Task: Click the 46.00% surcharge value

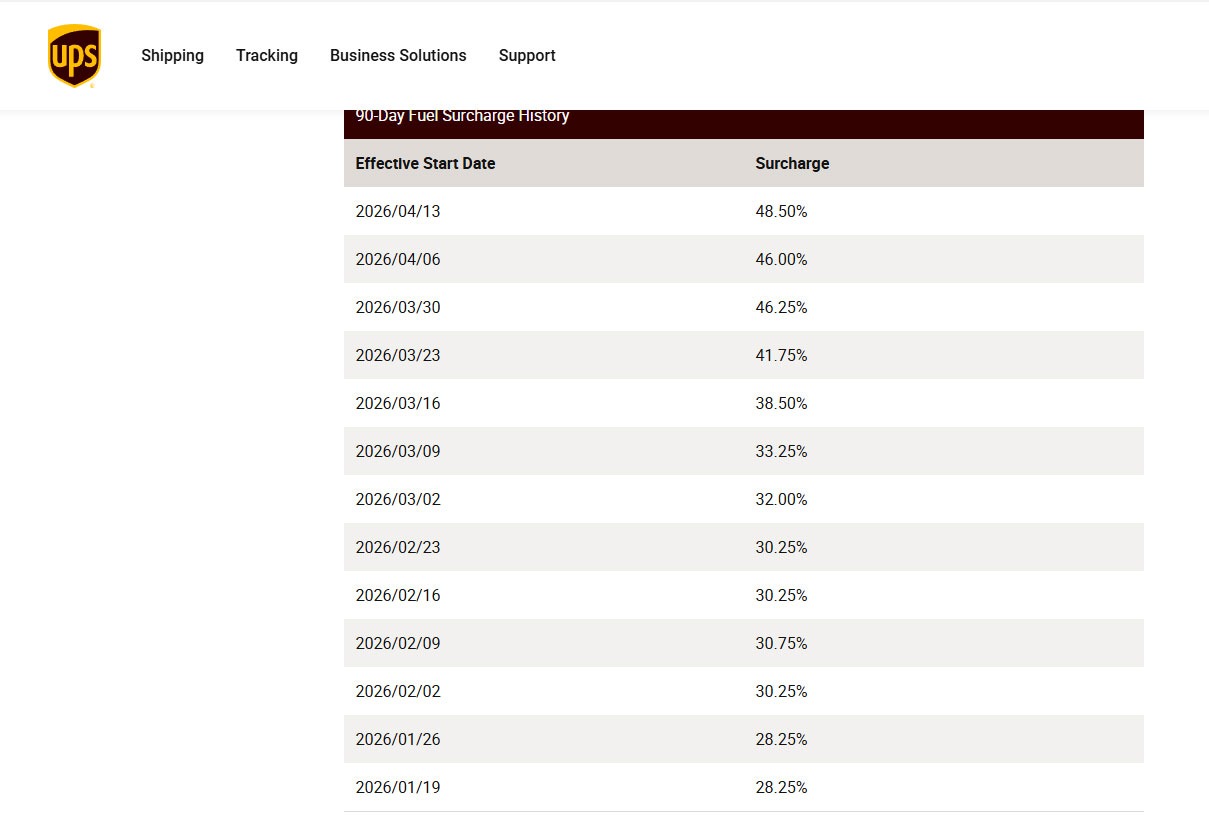Action: (x=781, y=259)
